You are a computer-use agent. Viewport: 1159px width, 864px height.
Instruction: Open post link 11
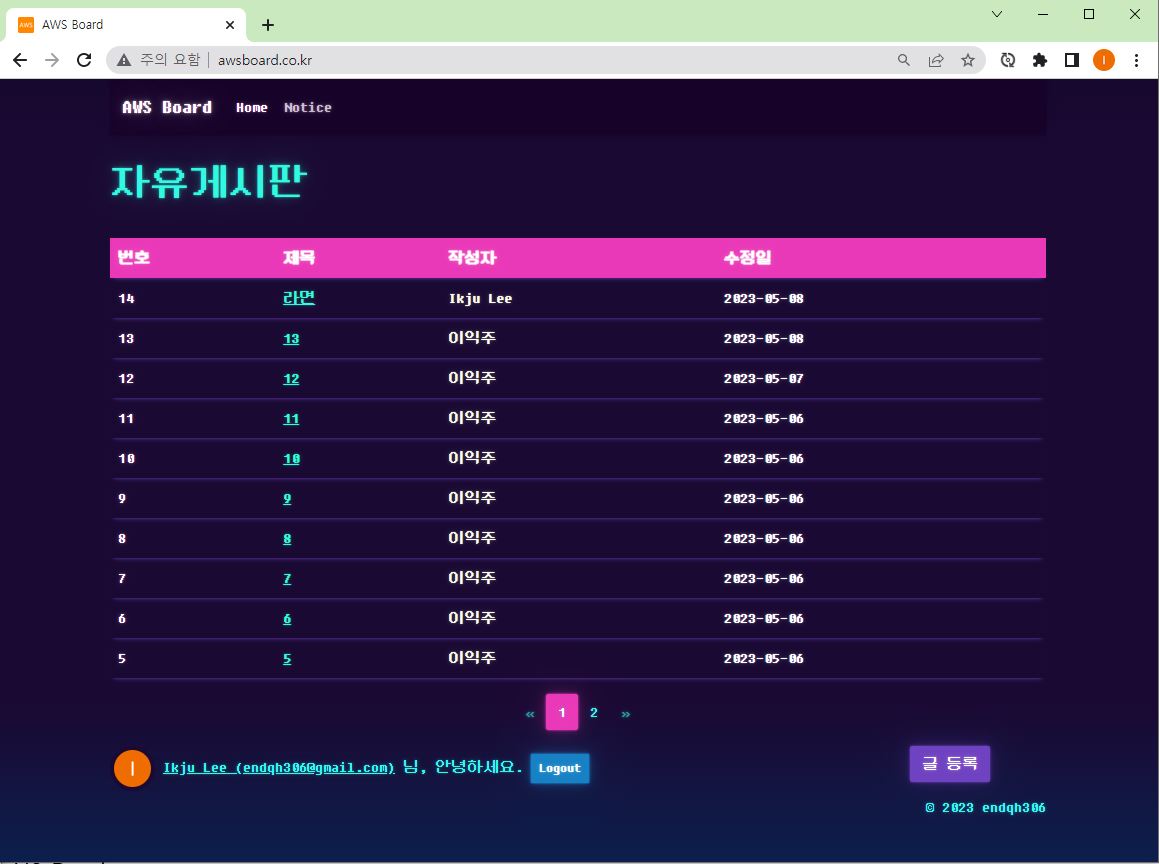(x=291, y=418)
